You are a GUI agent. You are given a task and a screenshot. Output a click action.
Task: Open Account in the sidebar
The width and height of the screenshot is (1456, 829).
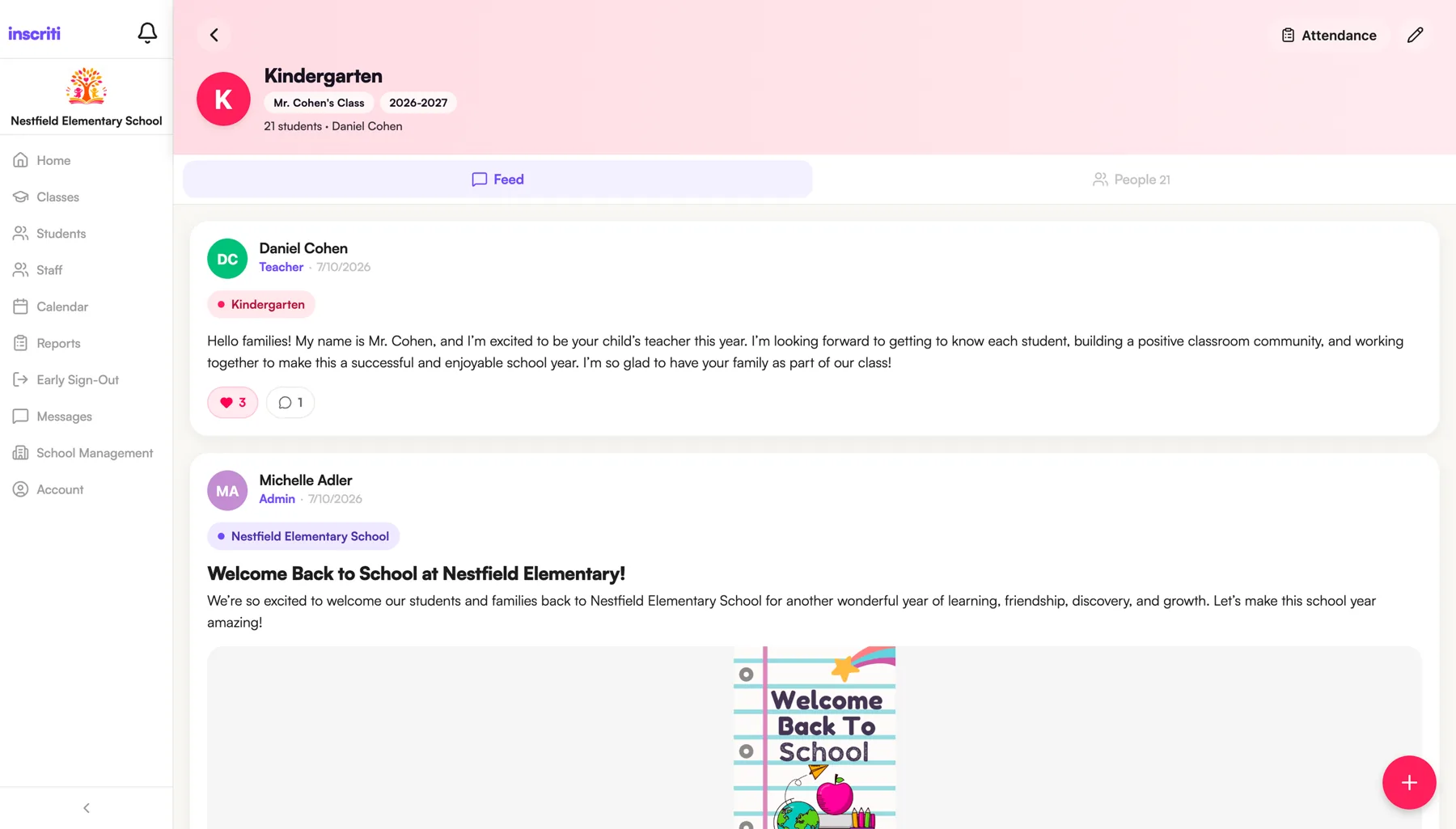click(x=87, y=489)
